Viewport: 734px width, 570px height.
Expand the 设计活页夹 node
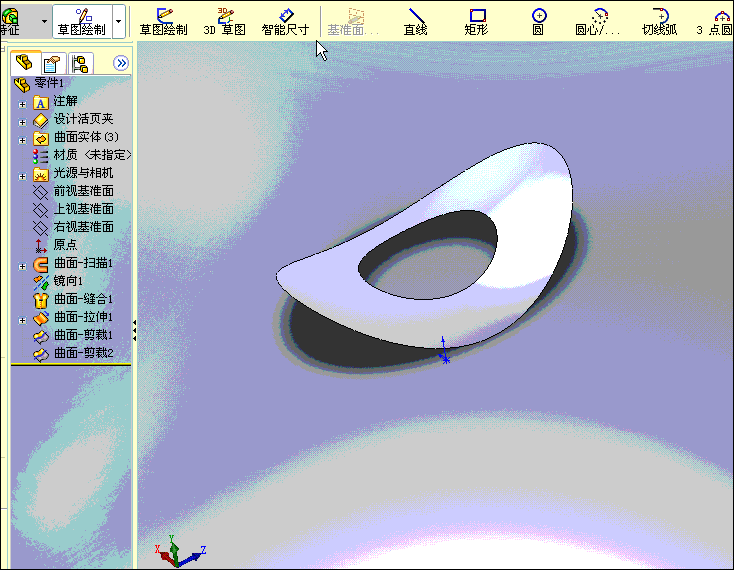tap(22, 123)
